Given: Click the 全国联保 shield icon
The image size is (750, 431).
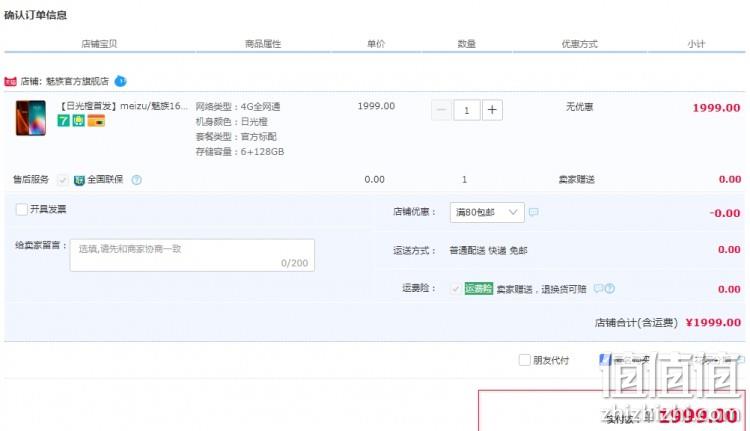Looking at the screenshot, I should coord(79,180).
